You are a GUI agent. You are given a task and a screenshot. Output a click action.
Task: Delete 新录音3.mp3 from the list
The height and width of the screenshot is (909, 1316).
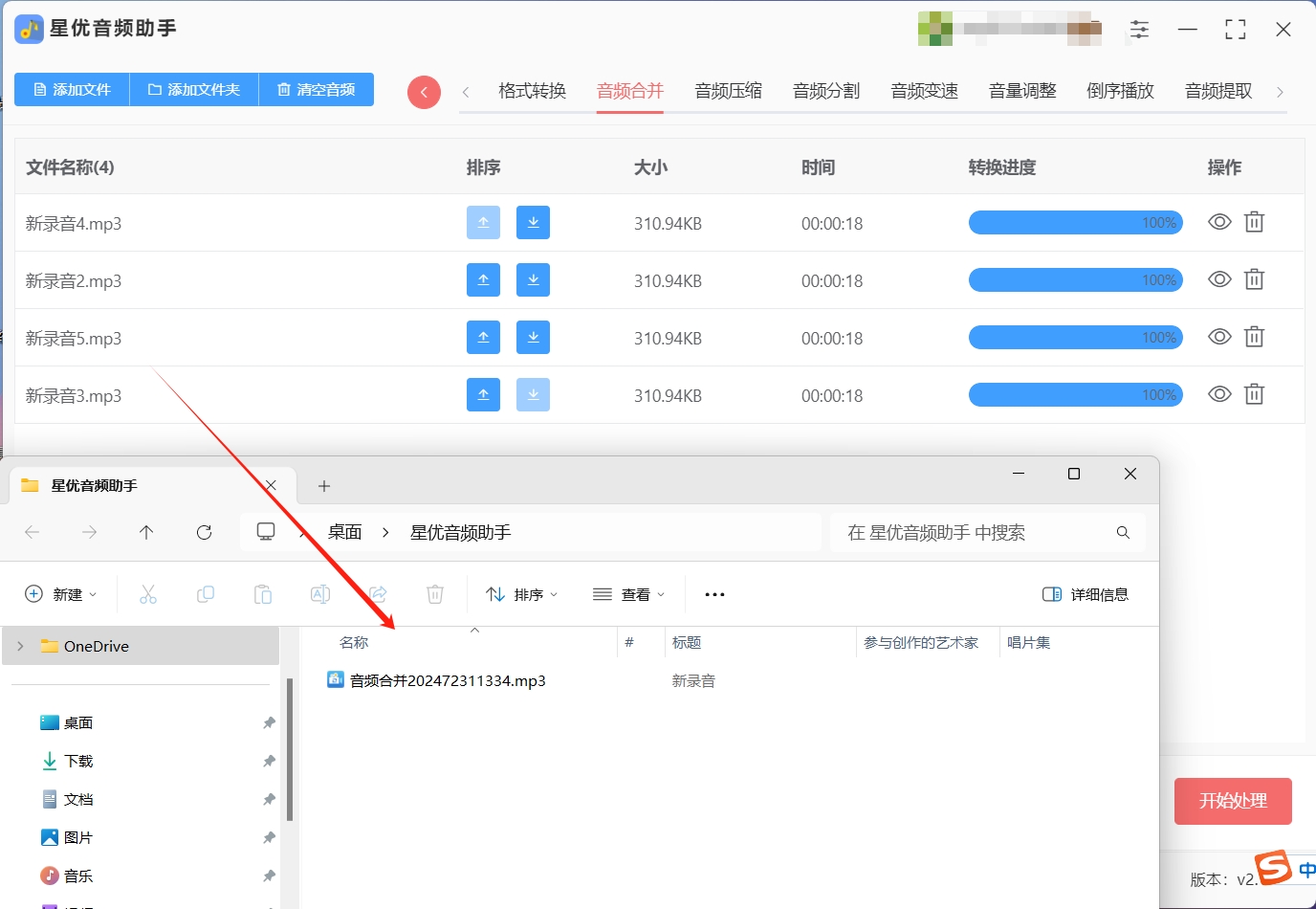[1254, 394]
